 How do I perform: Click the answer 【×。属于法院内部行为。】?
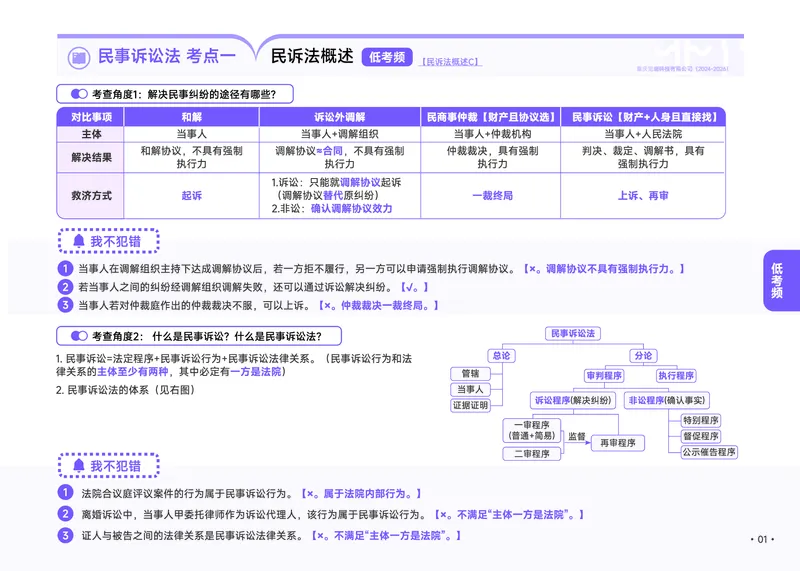[361, 493]
